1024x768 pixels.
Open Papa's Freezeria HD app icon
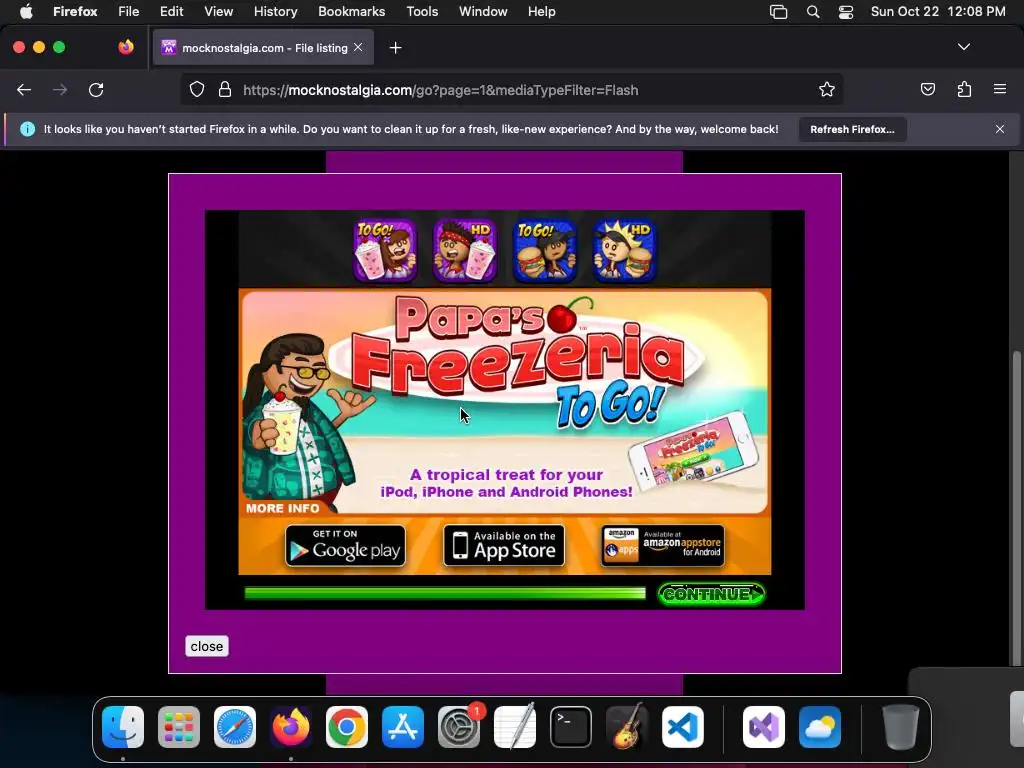click(x=465, y=250)
